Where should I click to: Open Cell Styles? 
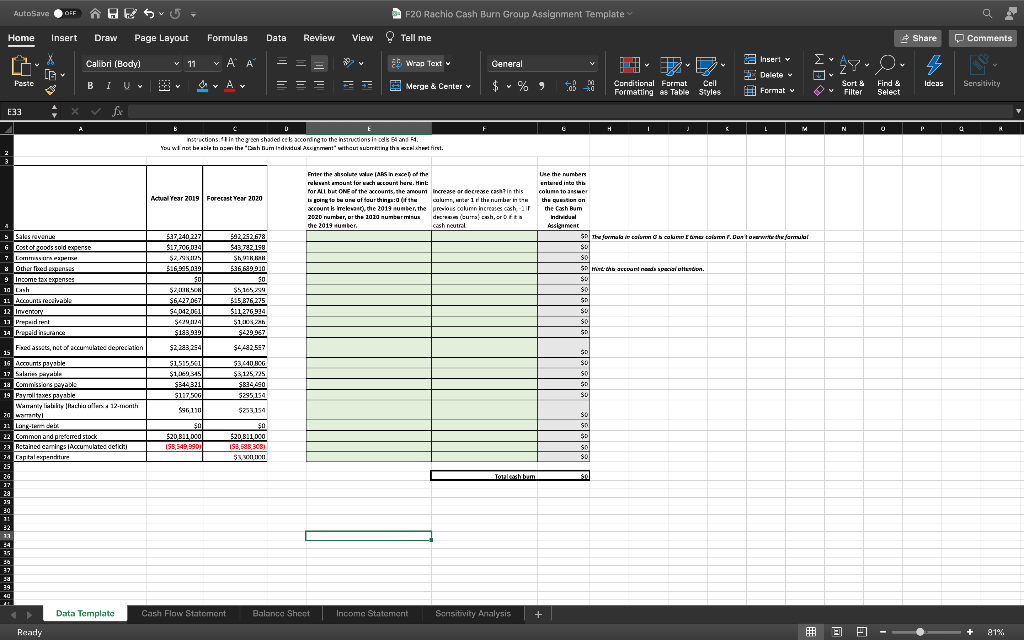coord(709,75)
